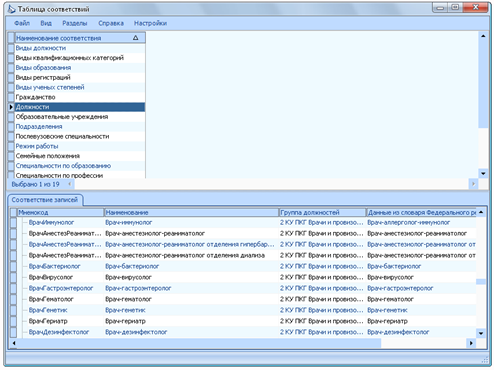Sort by Мнемокод column header
Screen dimensions: 494x370
tap(60, 212)
